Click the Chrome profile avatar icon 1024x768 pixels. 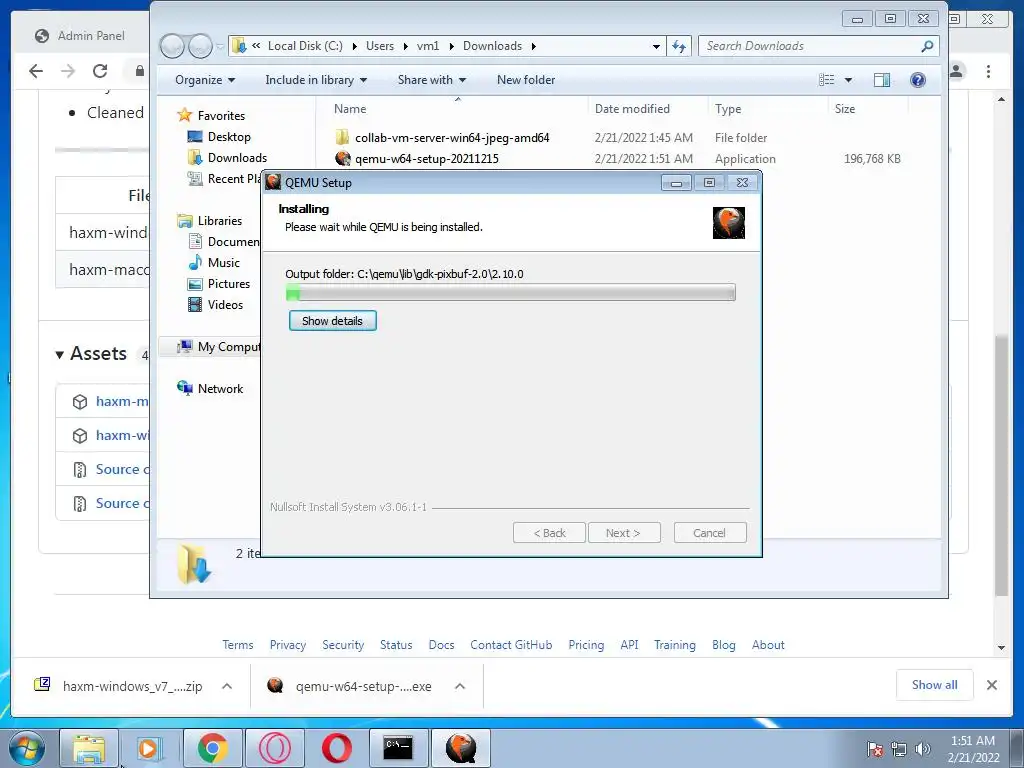tap(957, 71)
